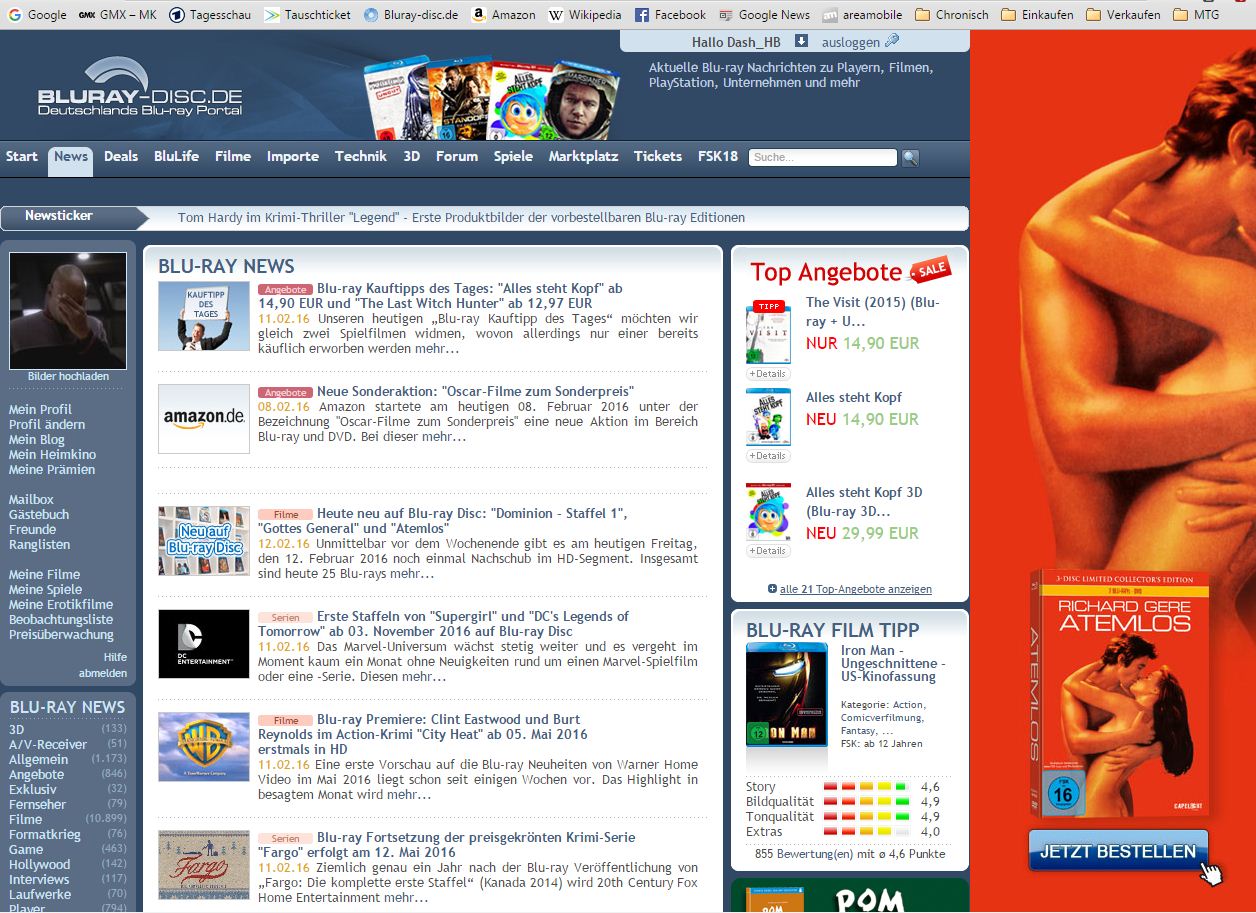Open the Marktplatz navigation tab
This screenshot has width=1256, height=913.
pyautogui.click(x=583, y=156)
